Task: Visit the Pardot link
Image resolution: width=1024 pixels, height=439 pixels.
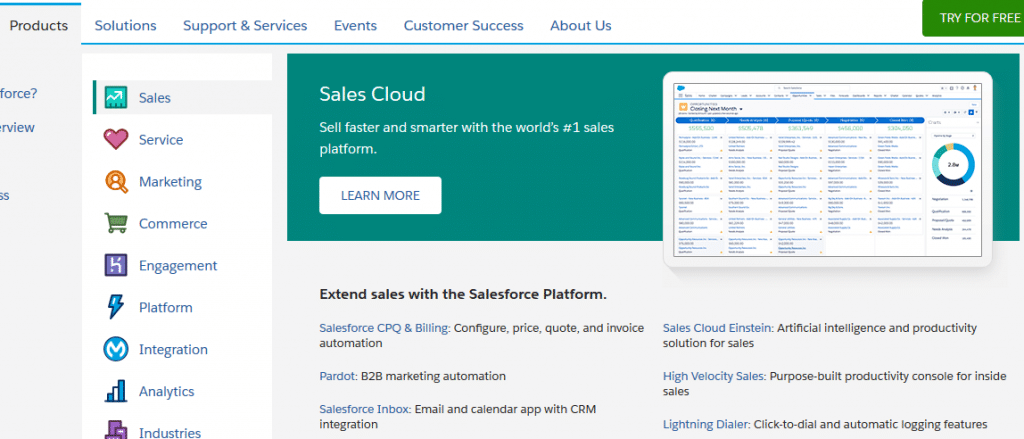Action: coord(337,376)
